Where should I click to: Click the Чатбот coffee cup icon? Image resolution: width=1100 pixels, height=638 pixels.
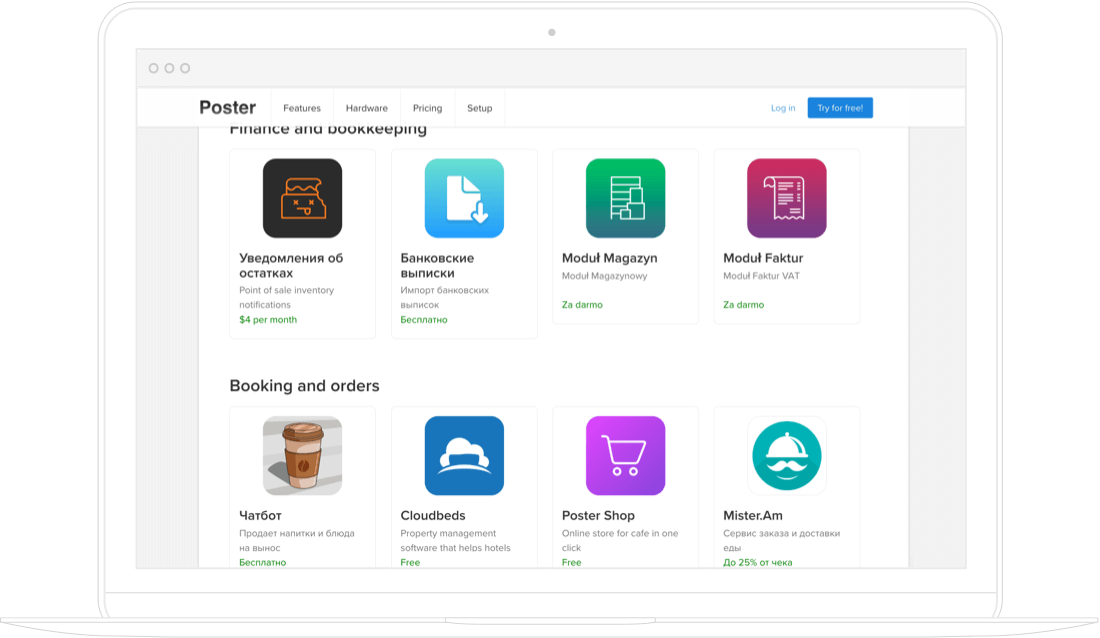(302, 455)
